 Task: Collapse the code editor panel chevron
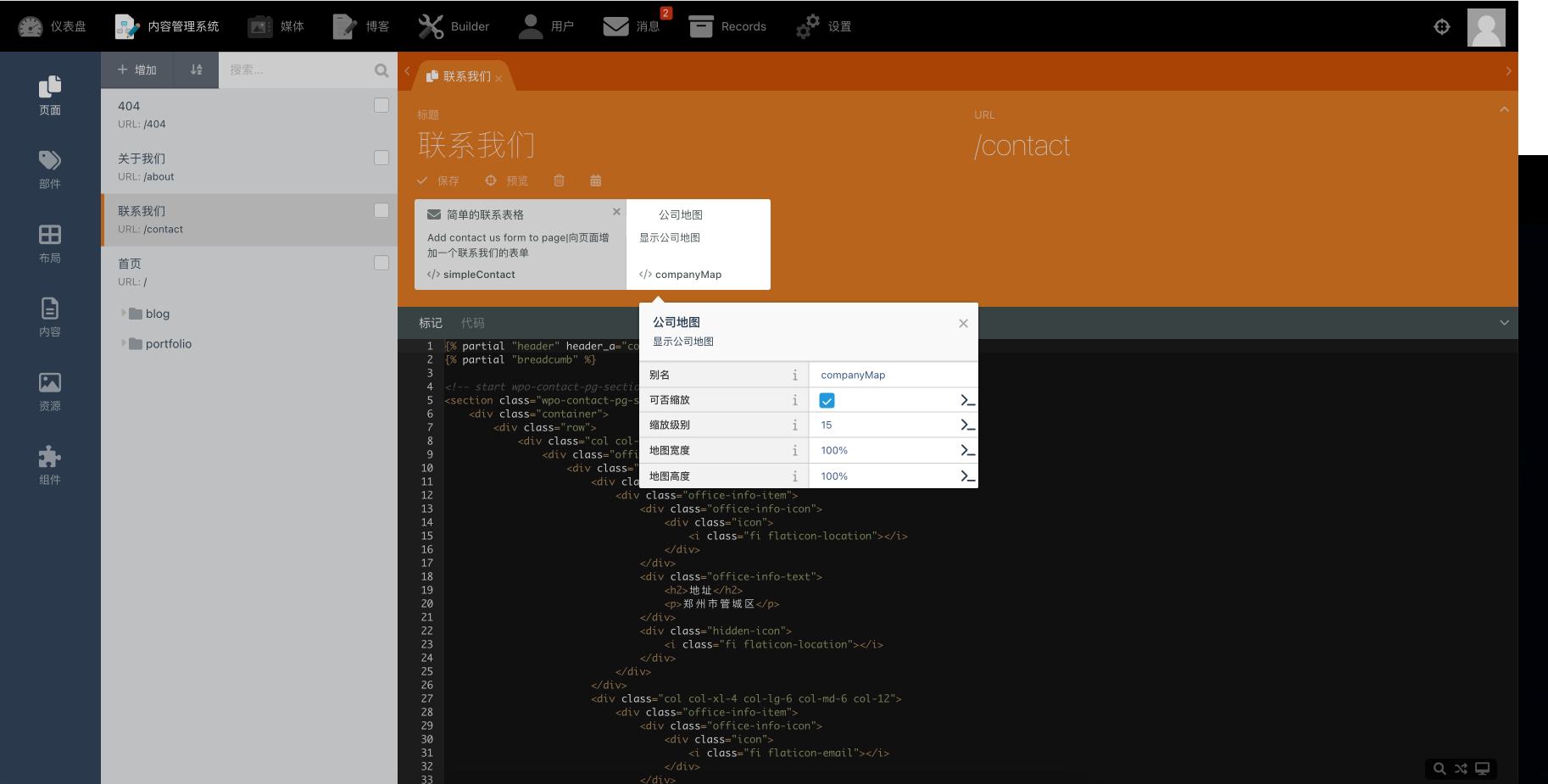1504,323
